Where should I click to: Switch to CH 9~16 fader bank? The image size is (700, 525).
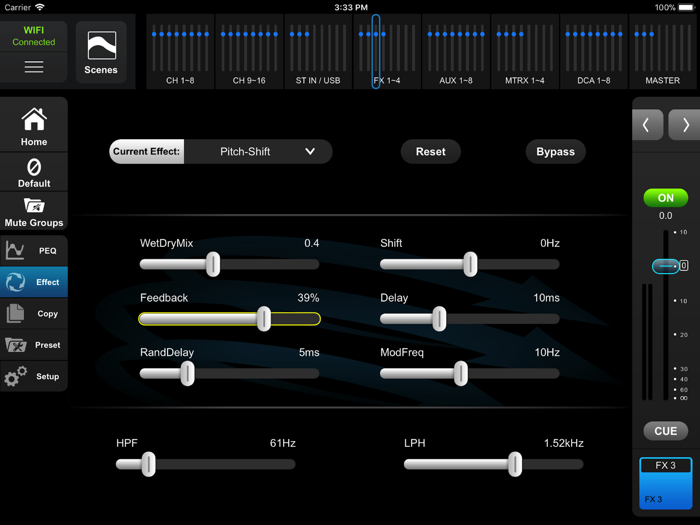point(249,52)
